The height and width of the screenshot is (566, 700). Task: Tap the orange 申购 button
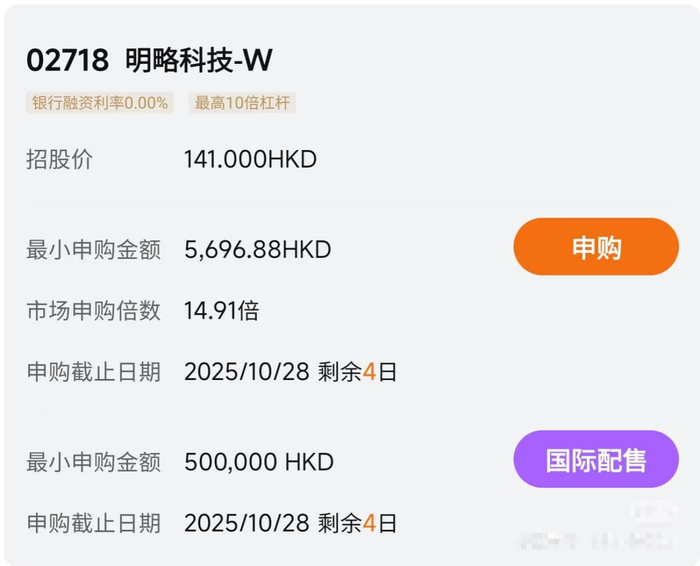(x=596, y=247)
